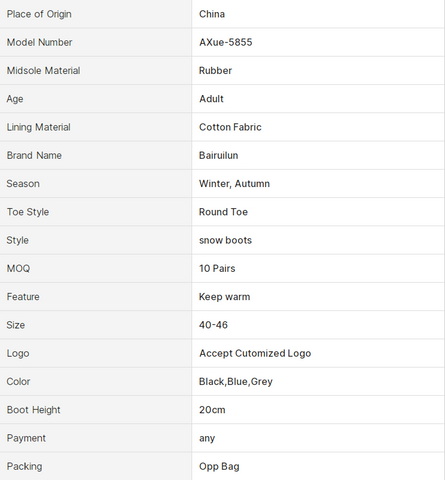Select the Winter, Autumn season value
This screenshot has height=480, width=445.
click(x=234, y=184)
